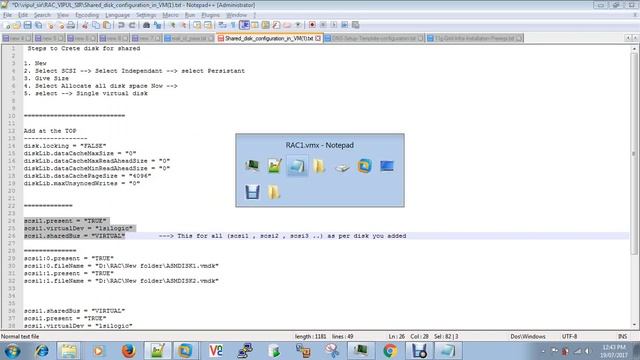The width and height of the screenshot is (640, 360).
Task: Click the Print toolbar icon
Action: point(71,25)
